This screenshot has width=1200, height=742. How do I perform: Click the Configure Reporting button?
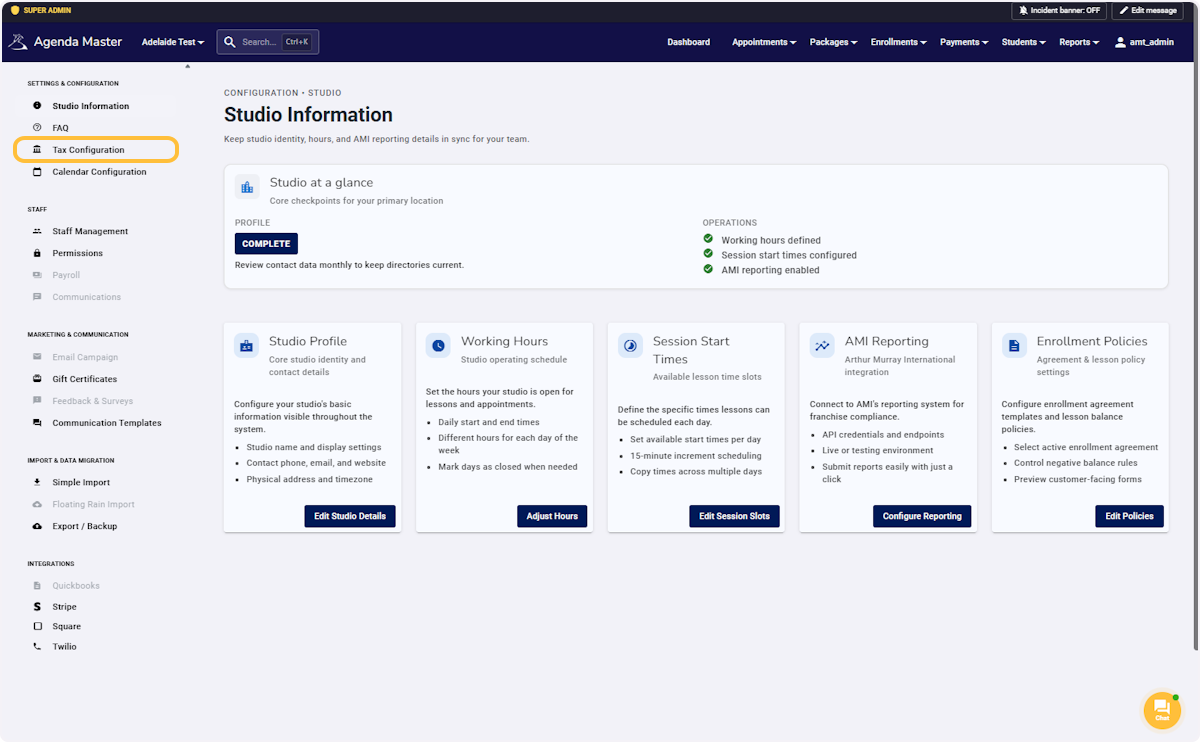click(922, 516)
